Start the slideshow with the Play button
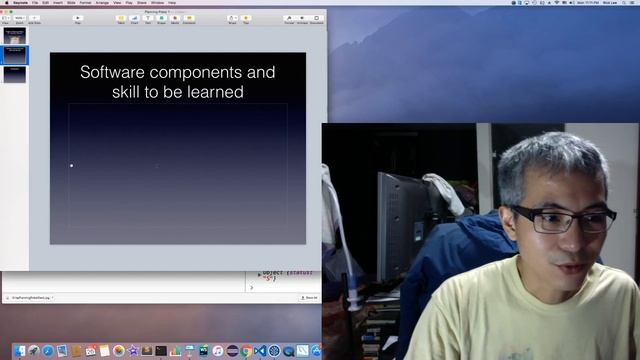 [x=78, y=19]
